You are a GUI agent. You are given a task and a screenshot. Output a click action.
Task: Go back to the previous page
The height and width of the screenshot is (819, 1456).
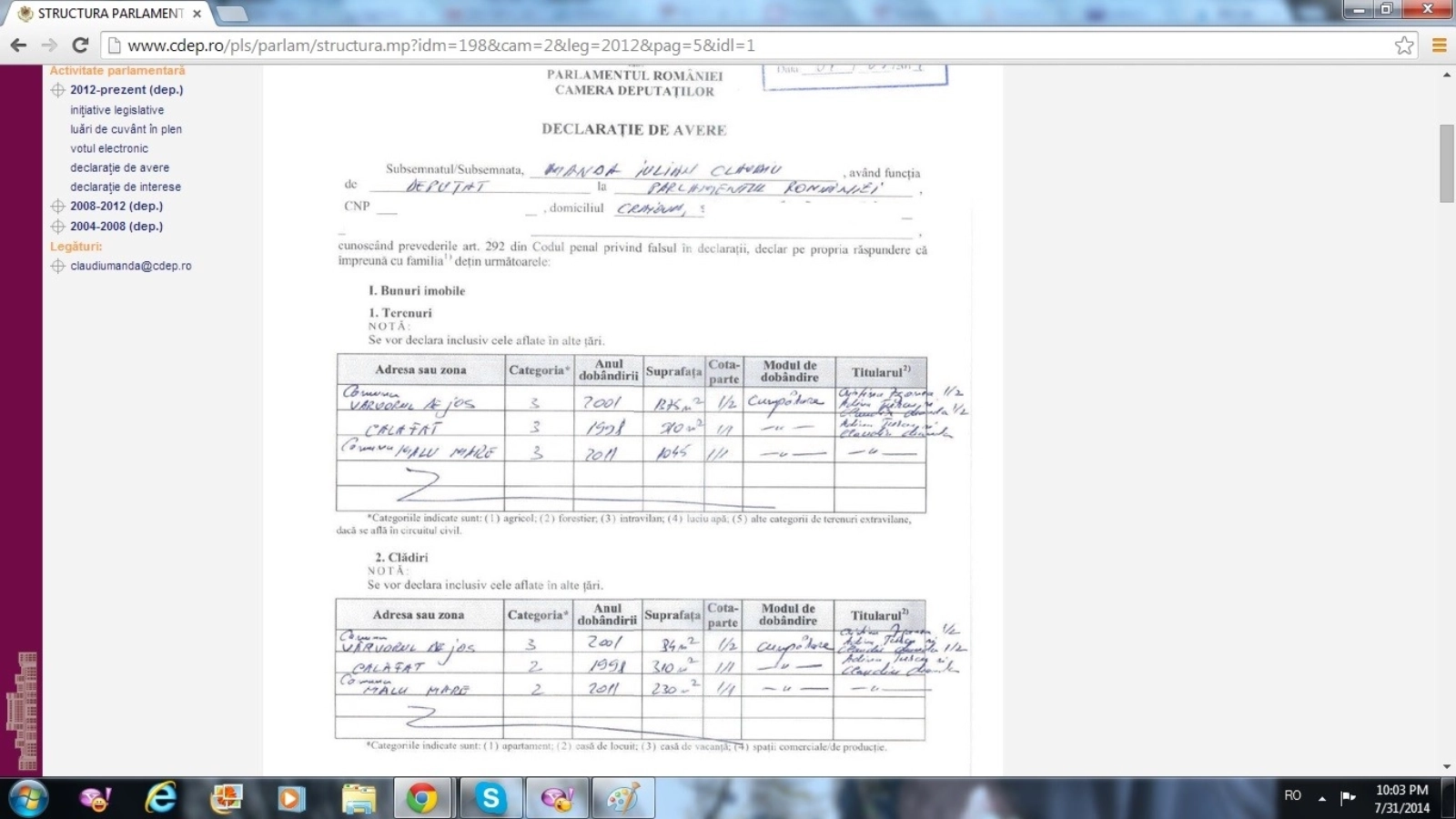pyautogui.click(x=18, y=45)
